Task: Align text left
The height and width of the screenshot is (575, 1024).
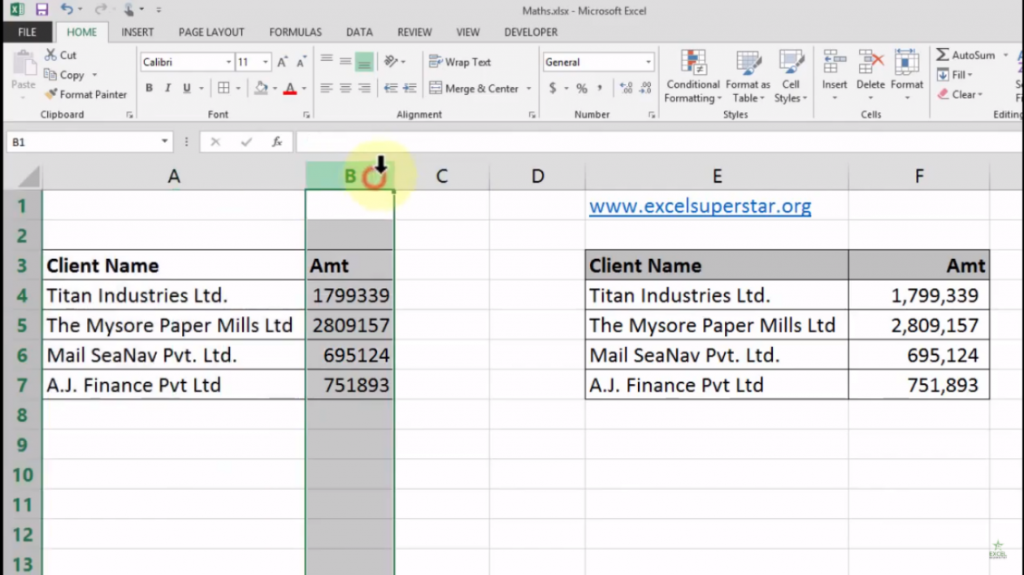Action: (327, 88)
